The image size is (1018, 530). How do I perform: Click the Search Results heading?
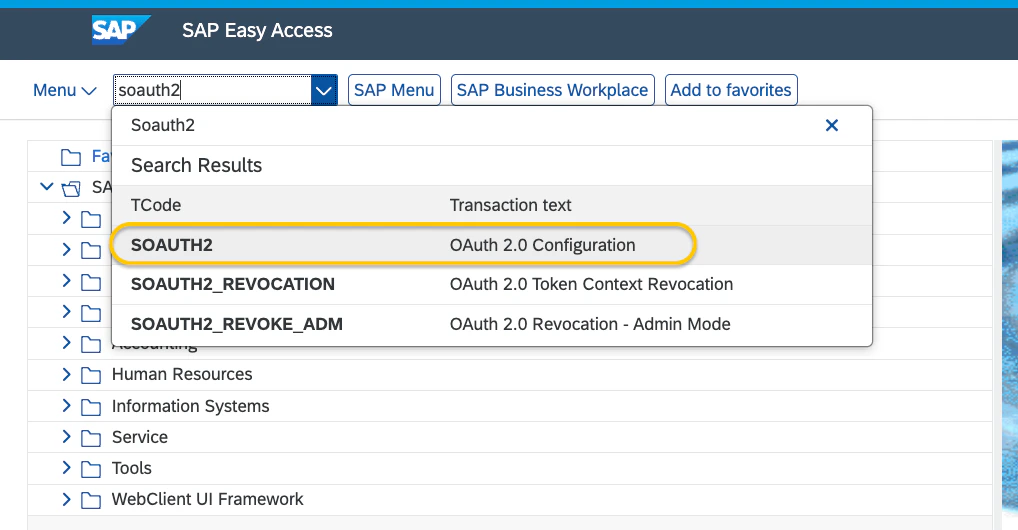(197, 166)
